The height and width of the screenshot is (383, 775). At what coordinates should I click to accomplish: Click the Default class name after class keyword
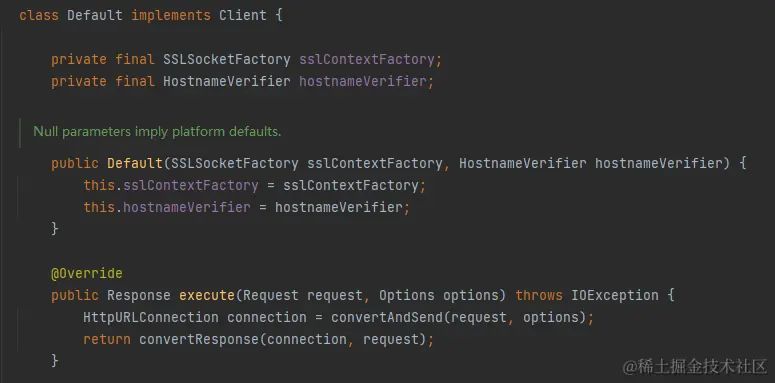coord(95,15)
